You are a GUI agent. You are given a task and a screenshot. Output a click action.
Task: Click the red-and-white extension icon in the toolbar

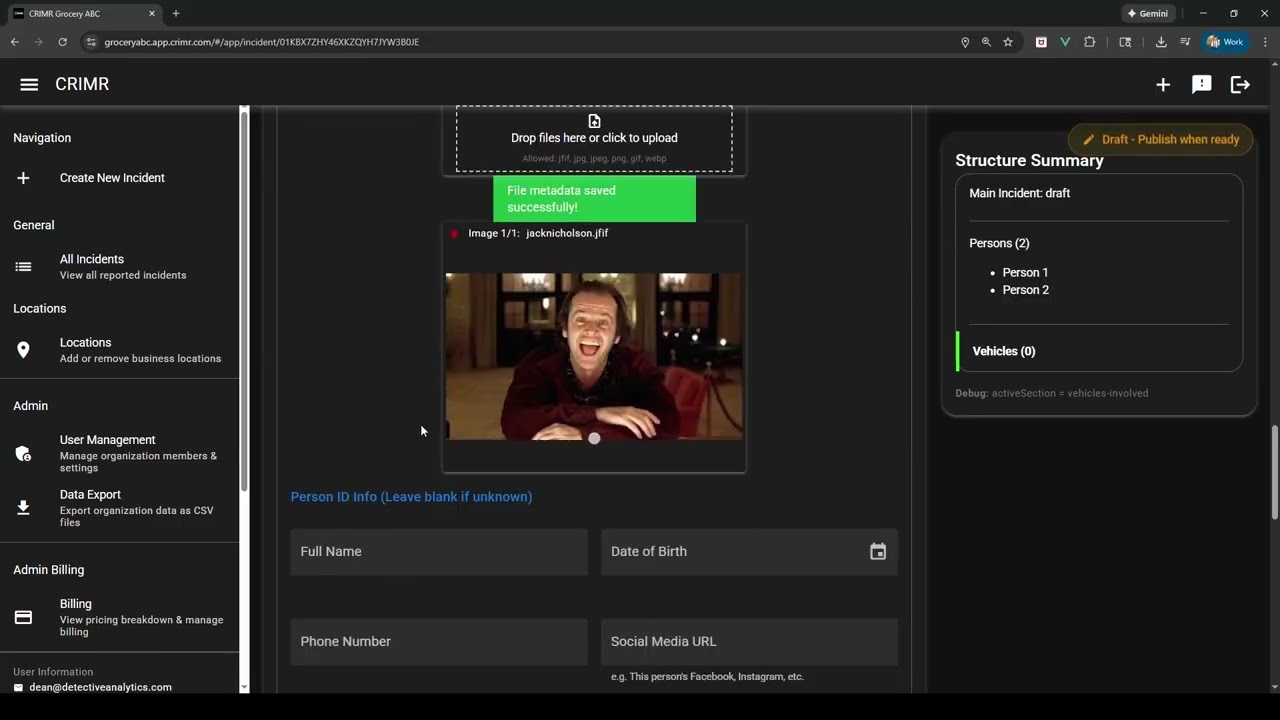tap(1041, 42)
